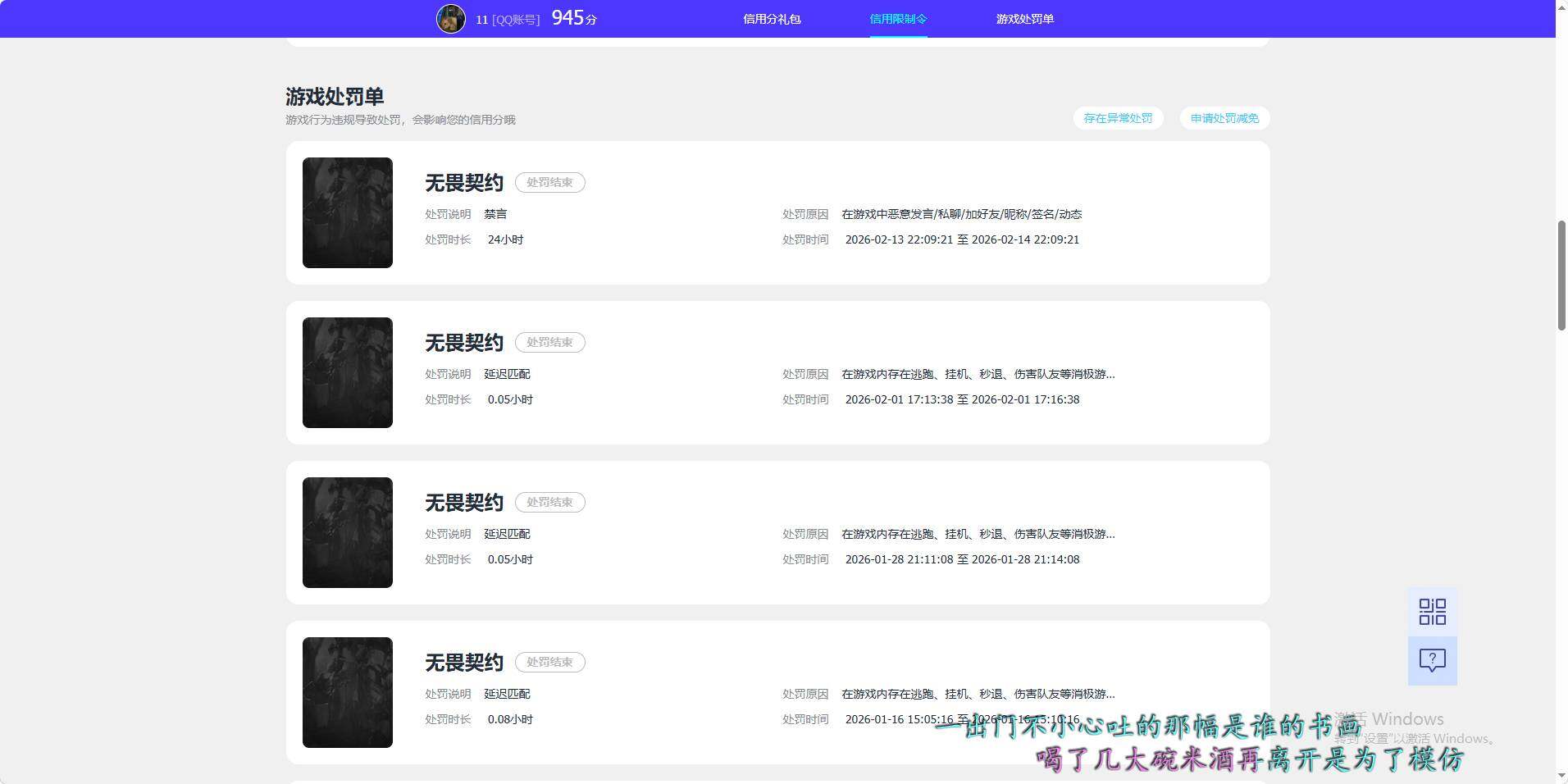Click the 0.08小时 duration value
This screenshot has width=1568, height=784.
click(x=510, y=719)
